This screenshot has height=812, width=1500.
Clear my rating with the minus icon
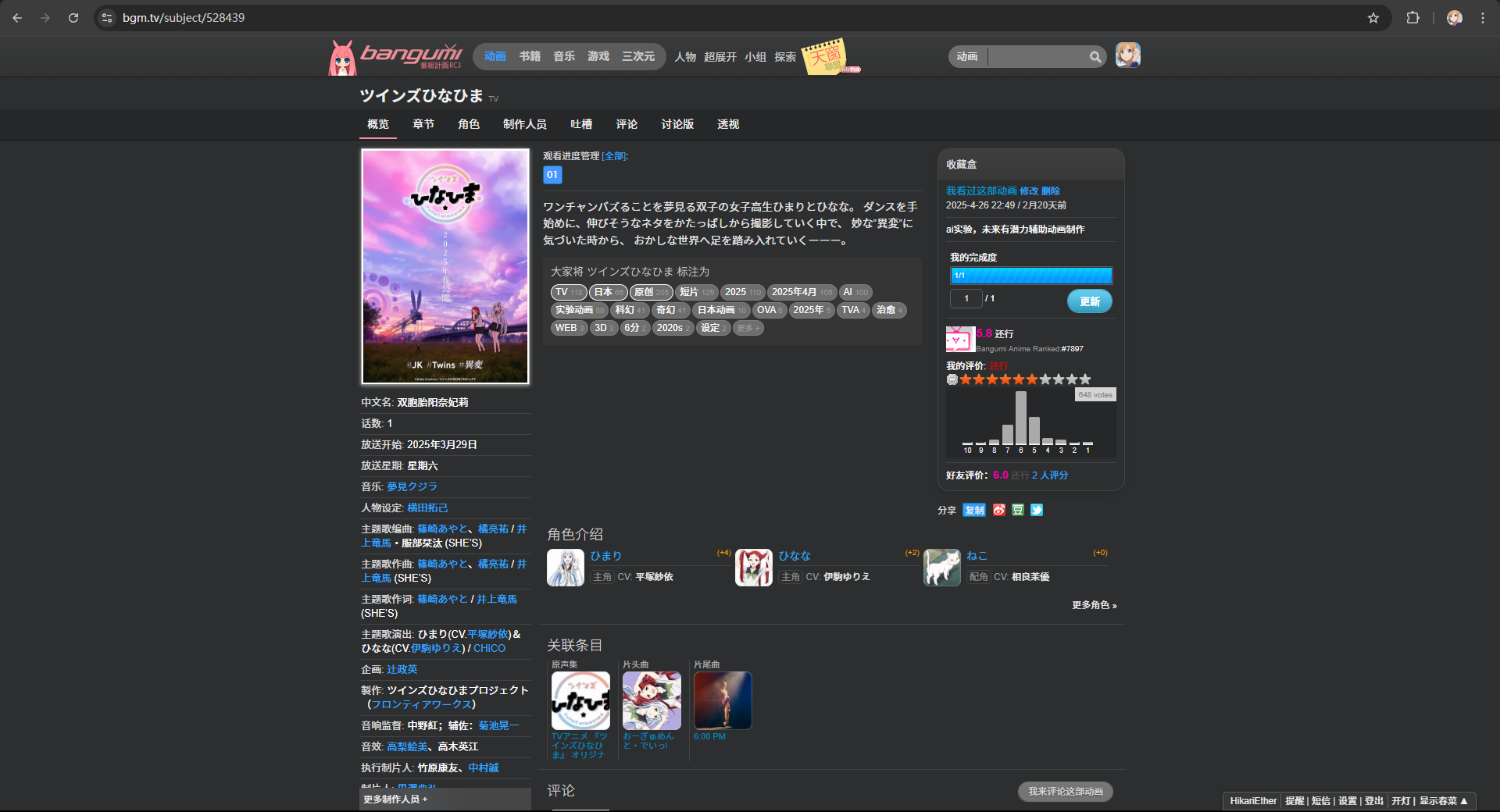[x=952, y=379]
